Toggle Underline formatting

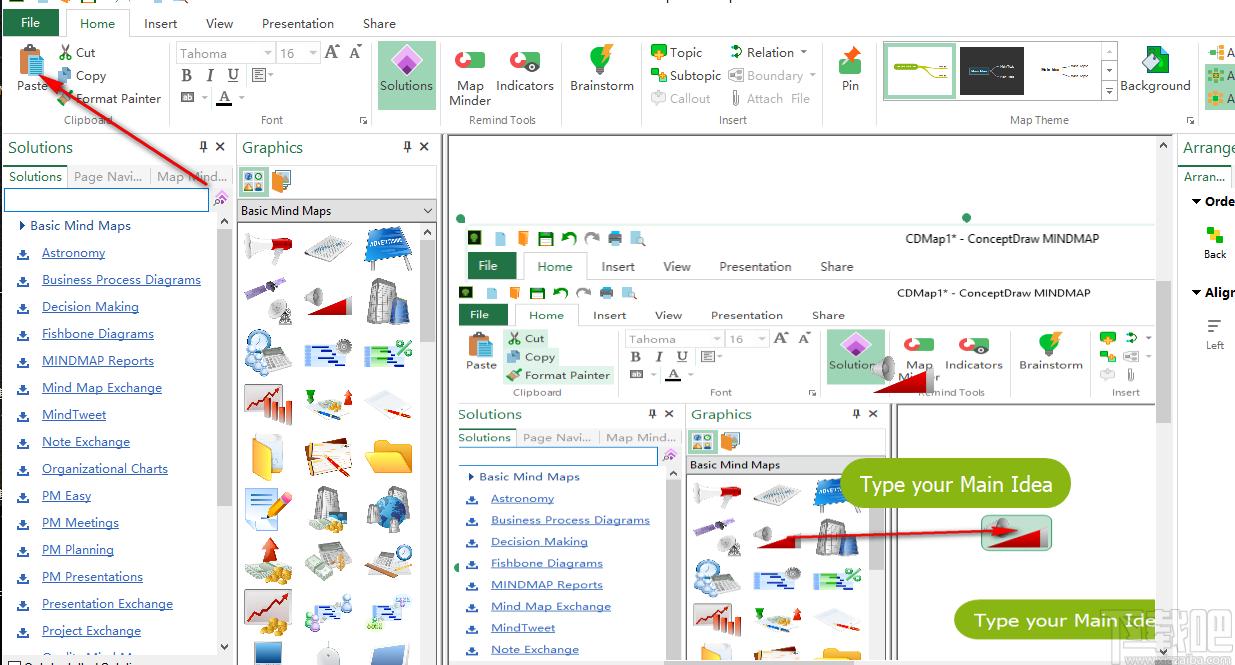click(x=233, y=75)
